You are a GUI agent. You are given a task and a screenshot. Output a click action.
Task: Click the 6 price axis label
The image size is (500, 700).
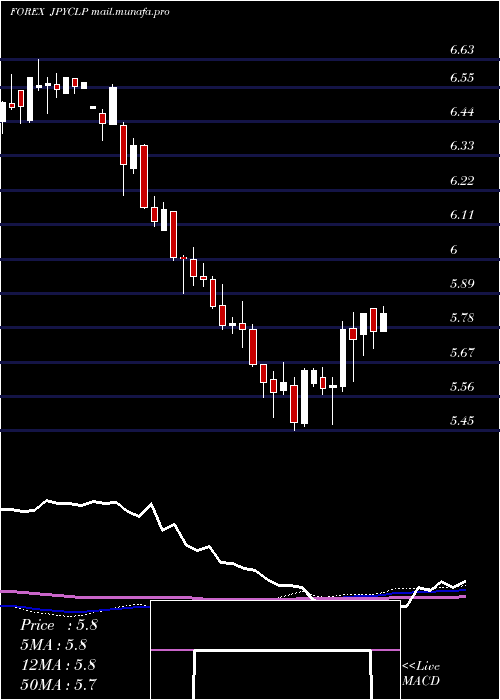(454, 249)
